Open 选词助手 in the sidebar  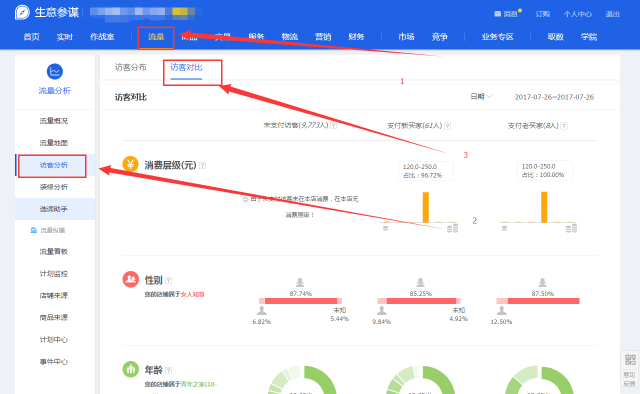(54, 209)
